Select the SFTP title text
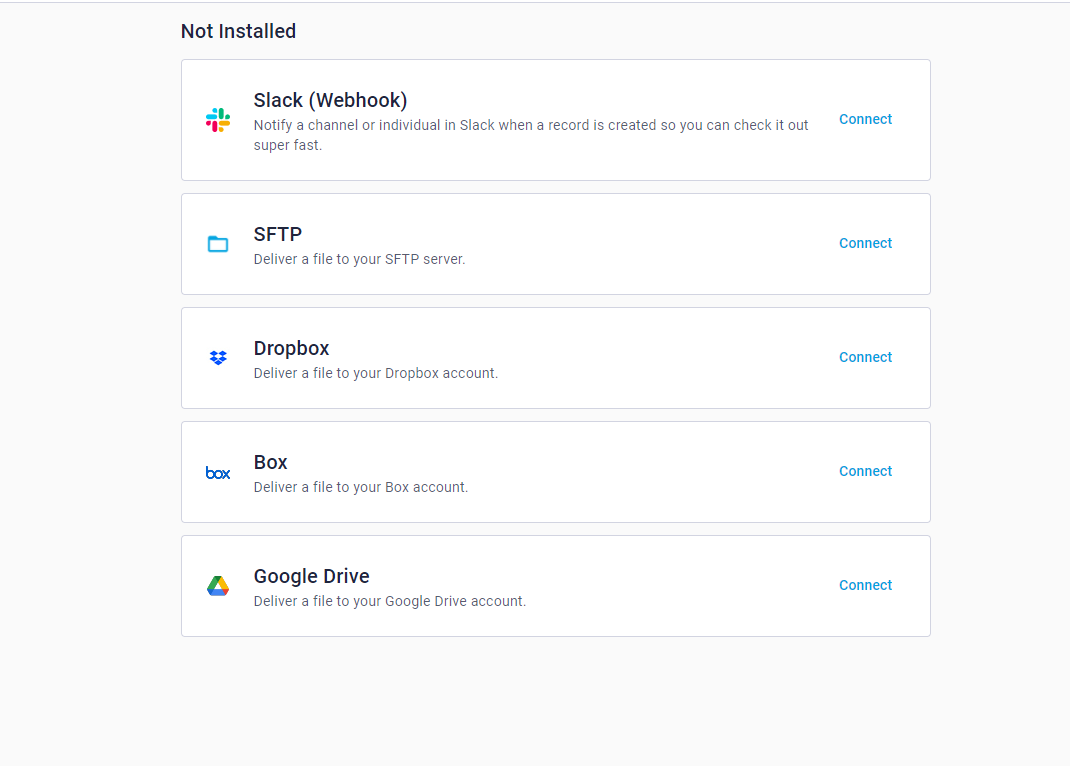The width and height of the screenshot is (1070, 766). tap(277, 234)
